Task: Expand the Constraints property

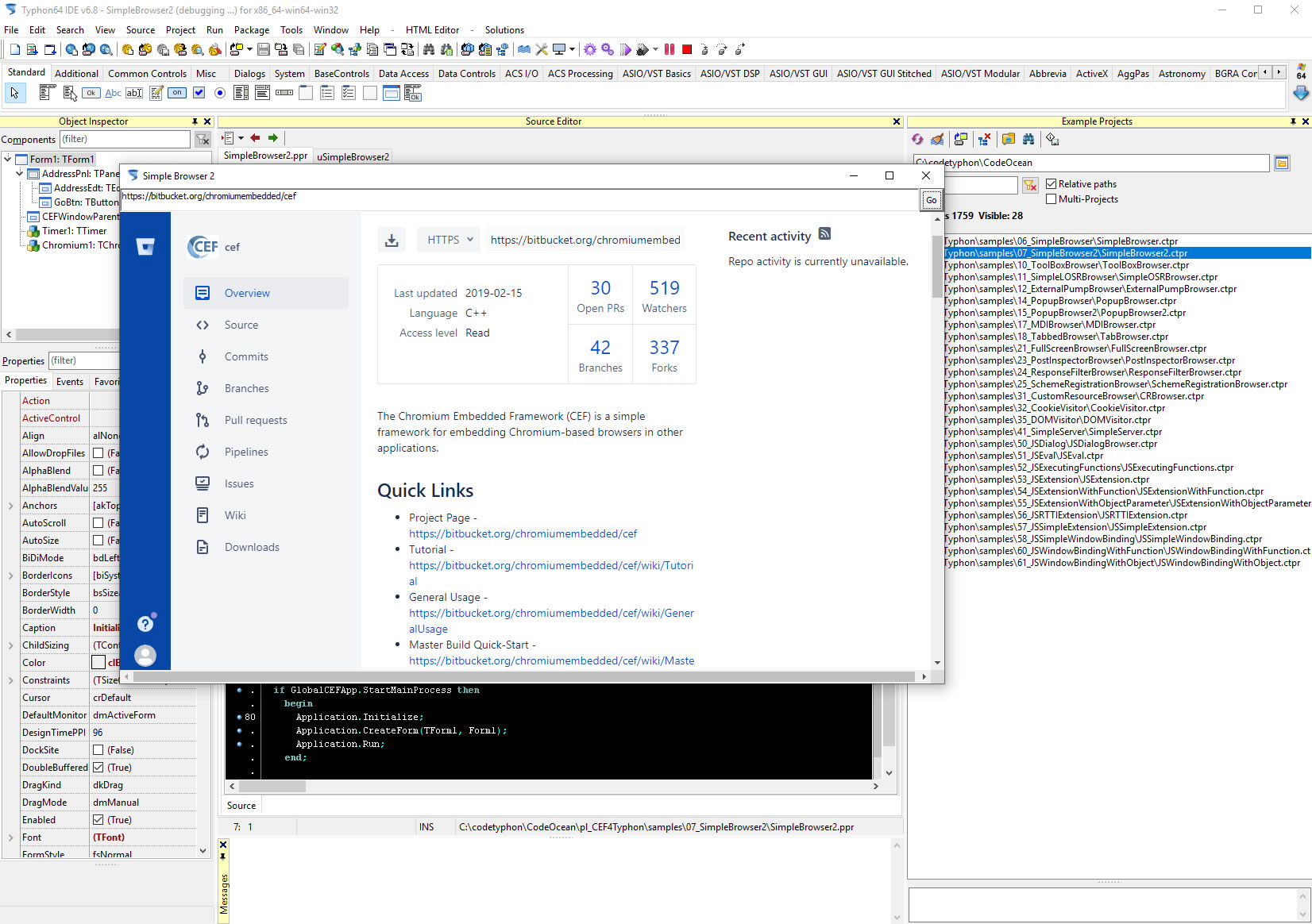Action: tap(11, 680)
